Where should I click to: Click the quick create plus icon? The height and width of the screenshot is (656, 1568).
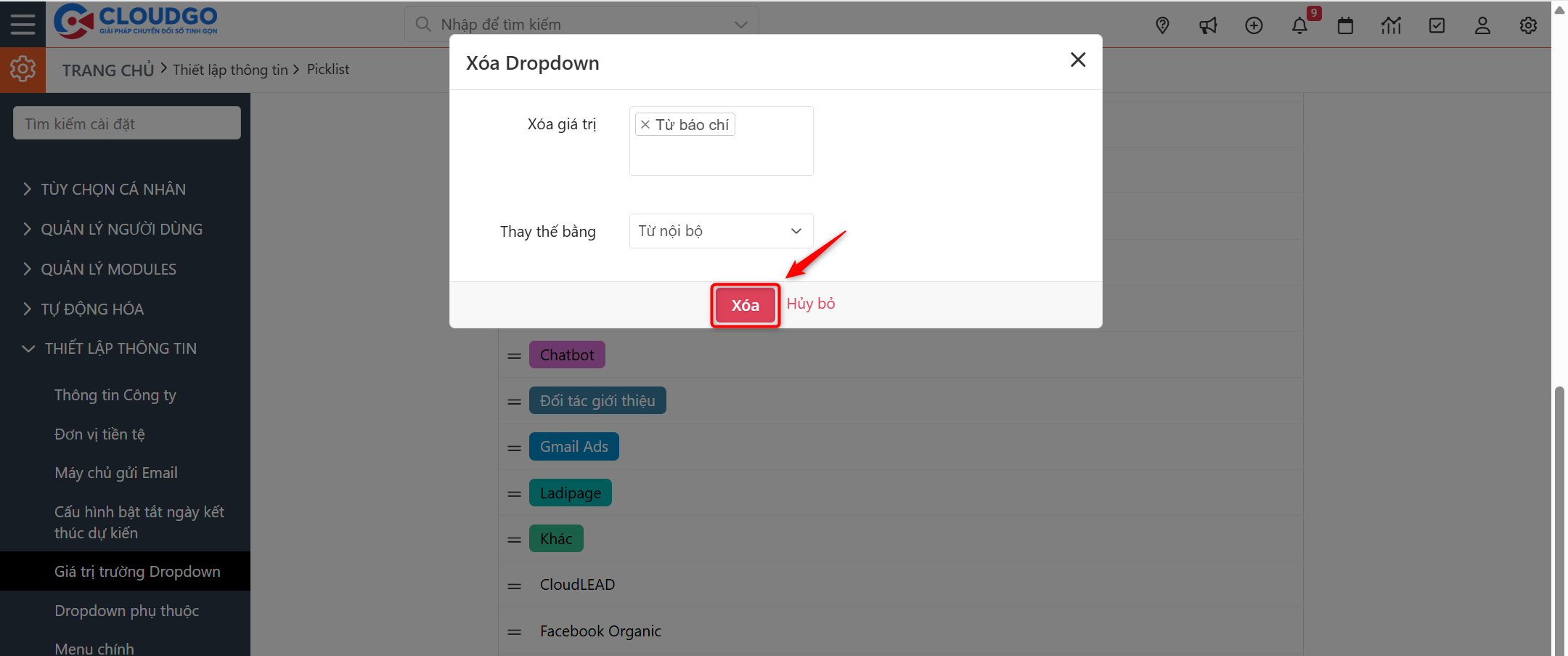(x=1254, y=25)
